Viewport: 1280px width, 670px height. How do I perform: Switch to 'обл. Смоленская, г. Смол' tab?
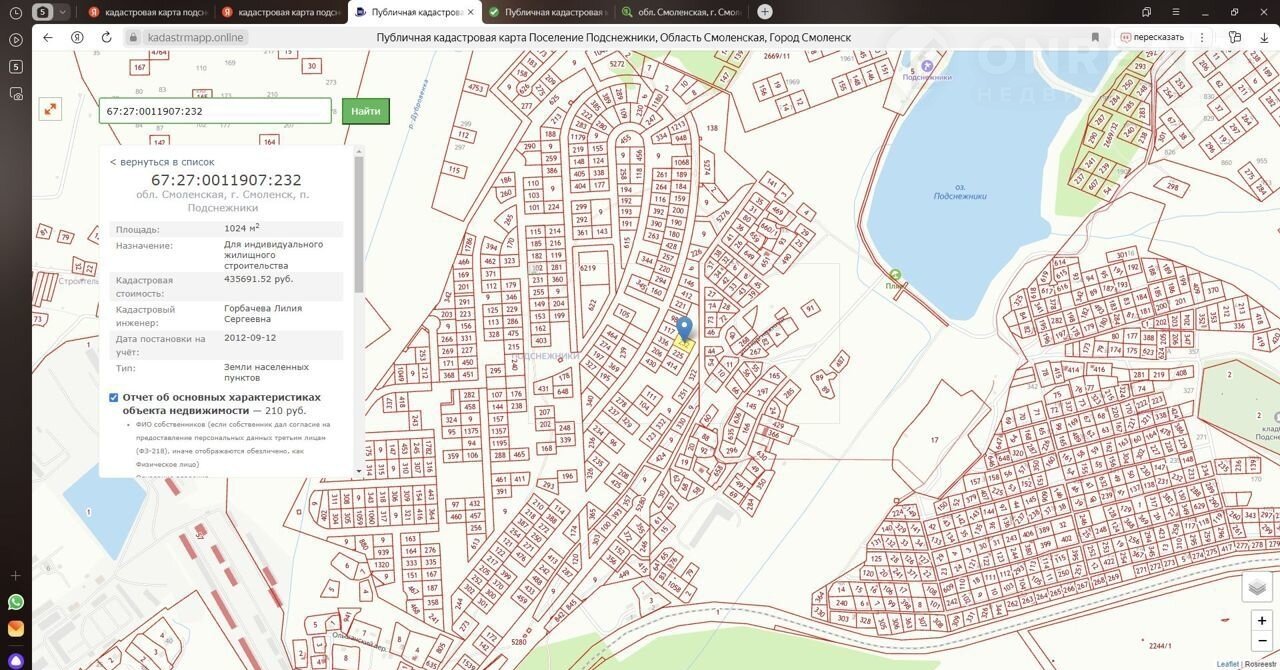[680, 12]
